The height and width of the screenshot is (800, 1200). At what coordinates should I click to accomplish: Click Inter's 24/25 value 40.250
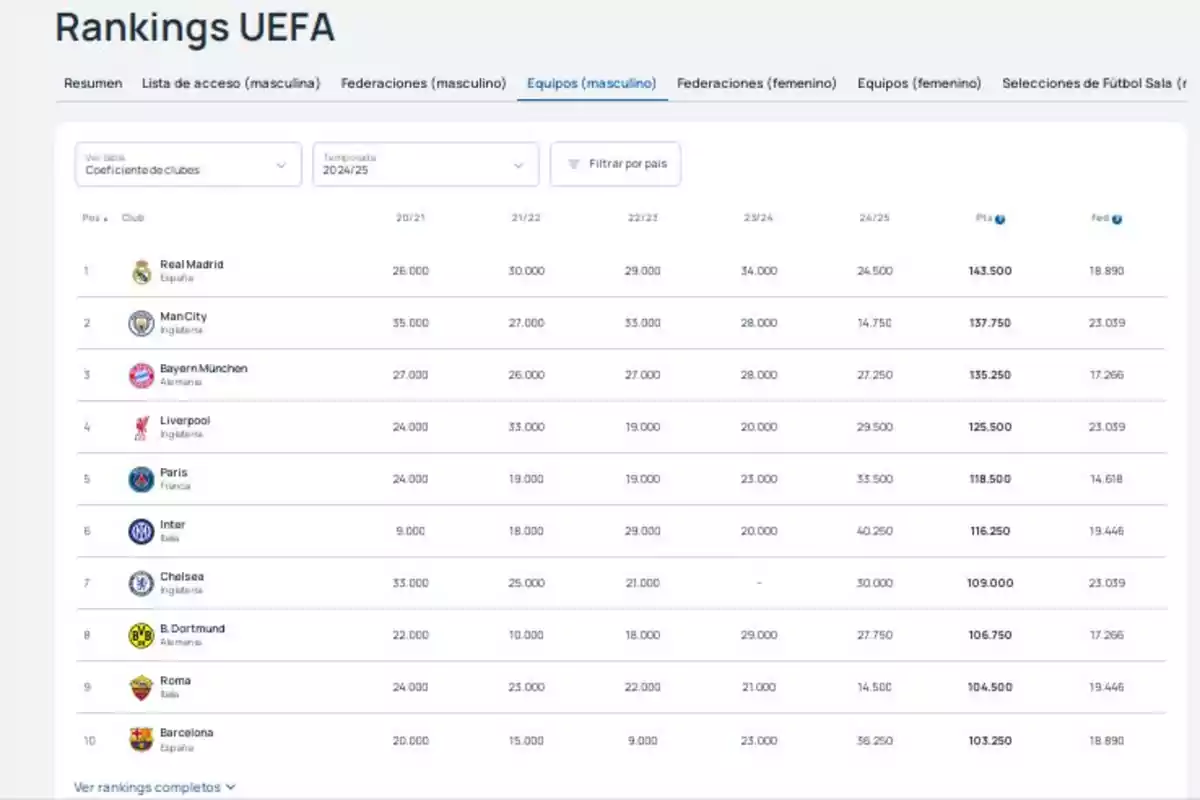click(x=875, y=531)
